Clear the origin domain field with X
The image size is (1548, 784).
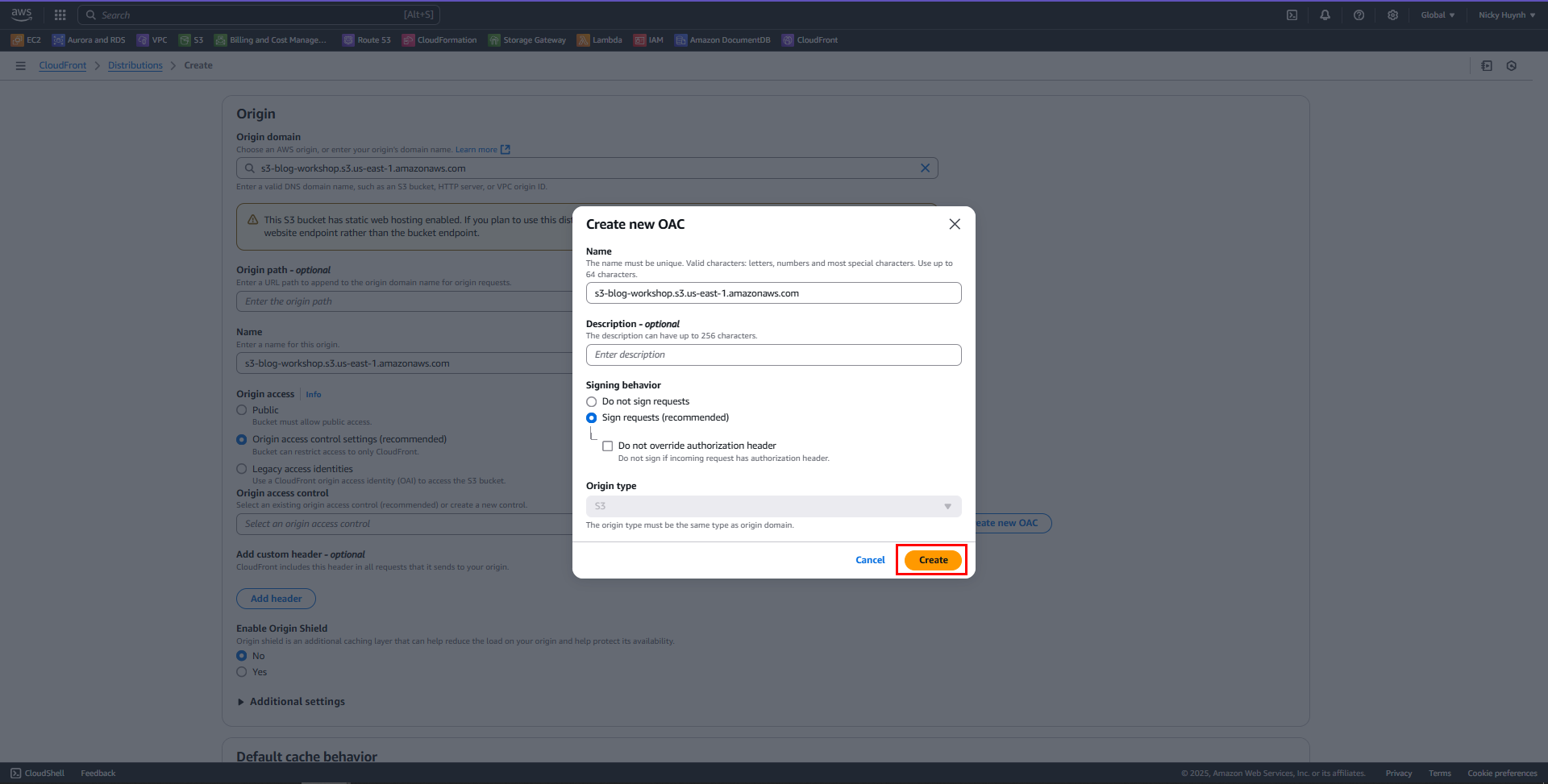pos(925,168)
